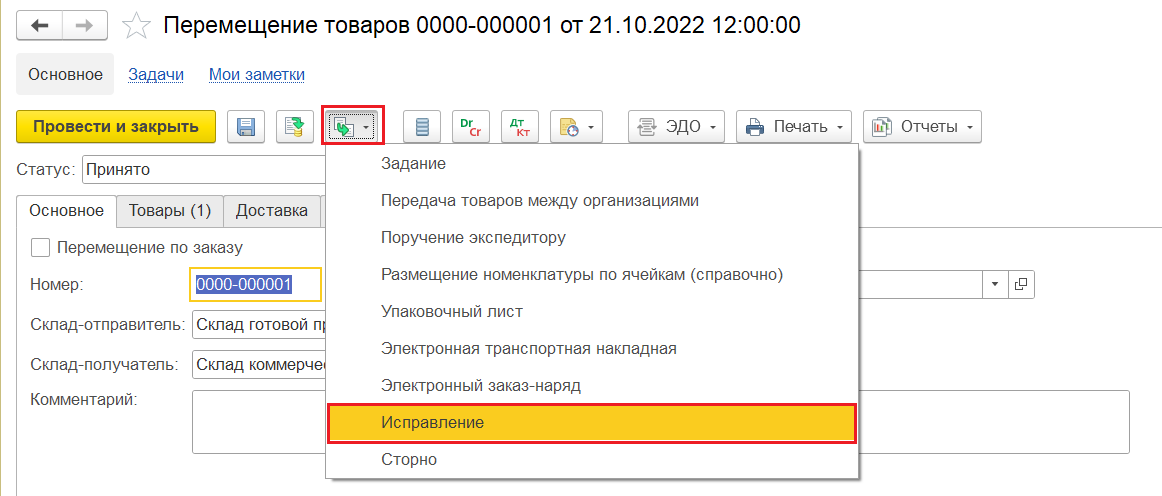
Task: Add document to favorites with star icon
Action: click(136, 26)
